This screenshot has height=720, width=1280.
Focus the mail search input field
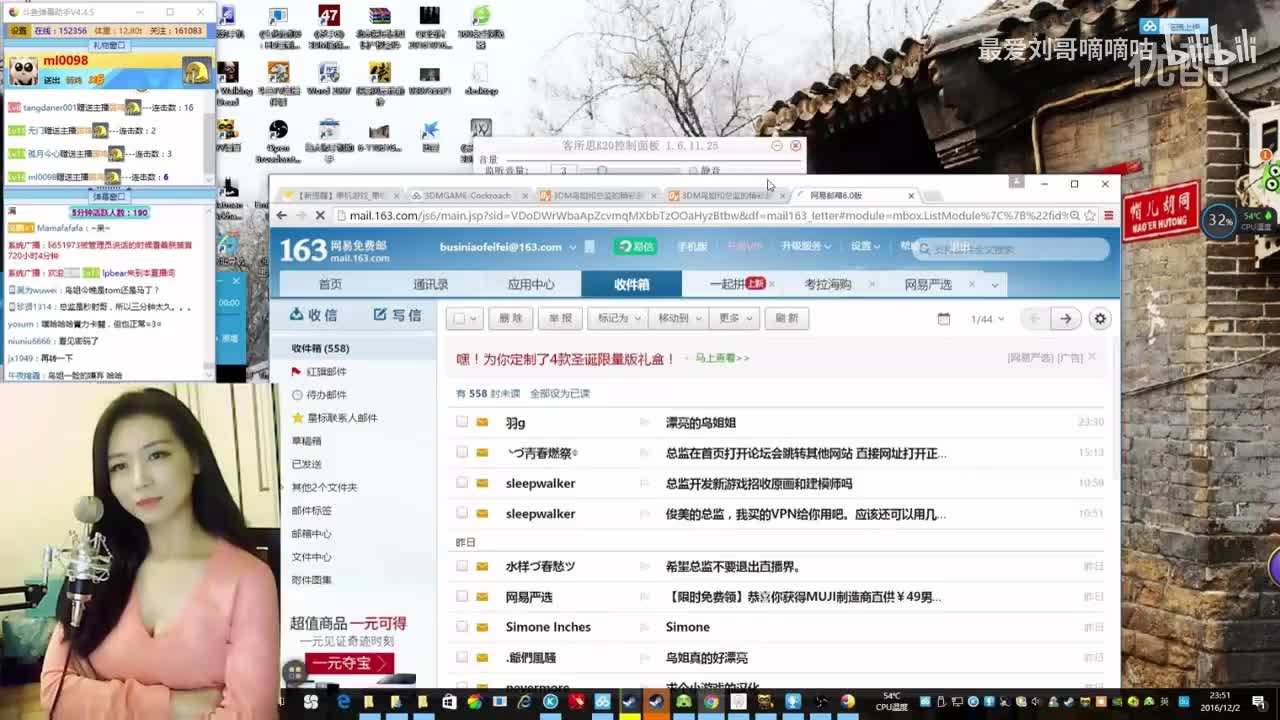click(1010, 249)
